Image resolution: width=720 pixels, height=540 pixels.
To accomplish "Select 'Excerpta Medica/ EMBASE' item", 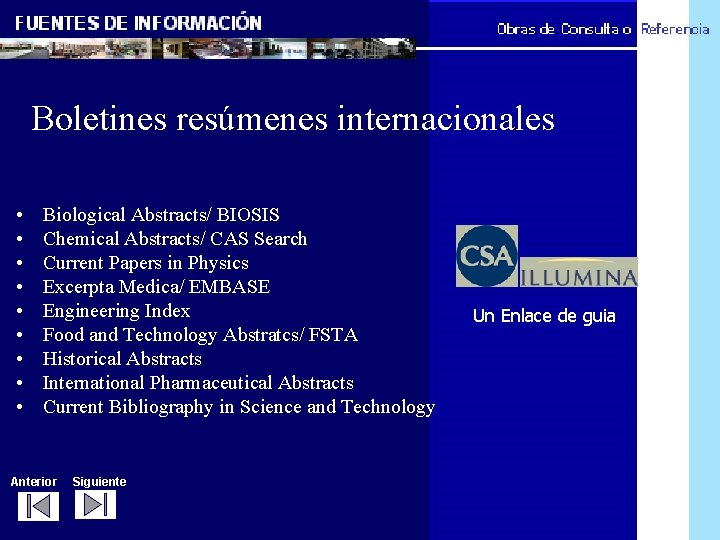I will (x=156, y=287).
